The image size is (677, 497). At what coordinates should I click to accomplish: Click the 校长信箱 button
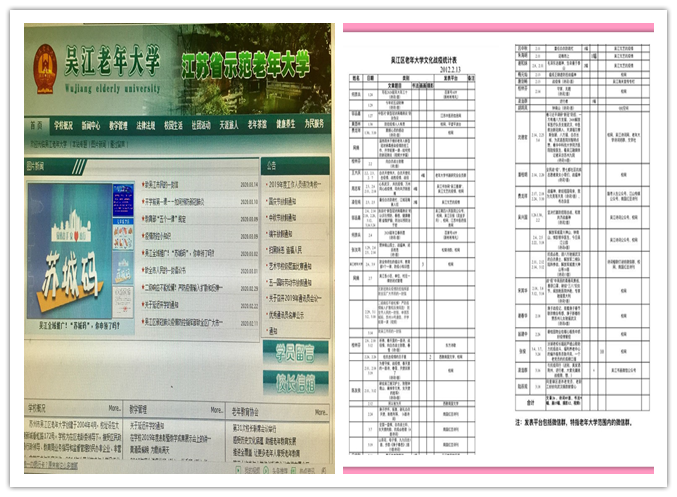click(x=296, y=383)
